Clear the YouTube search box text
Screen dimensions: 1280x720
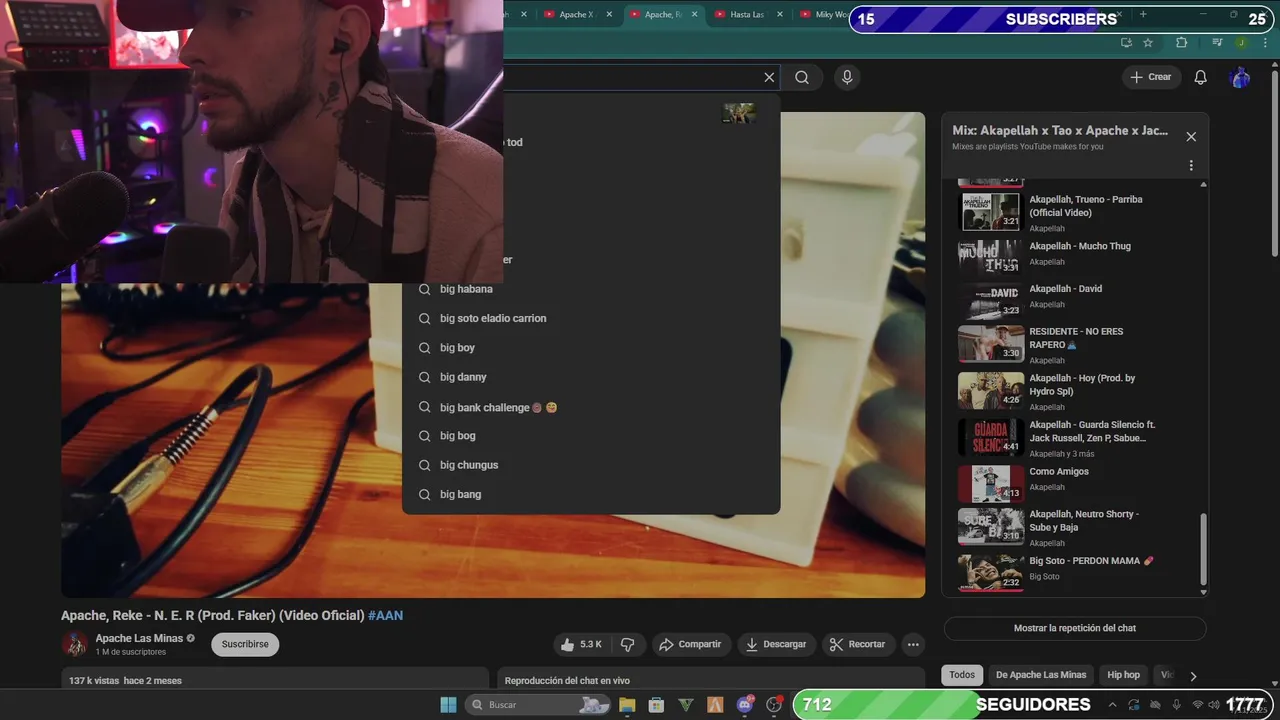tap(769, 77)
